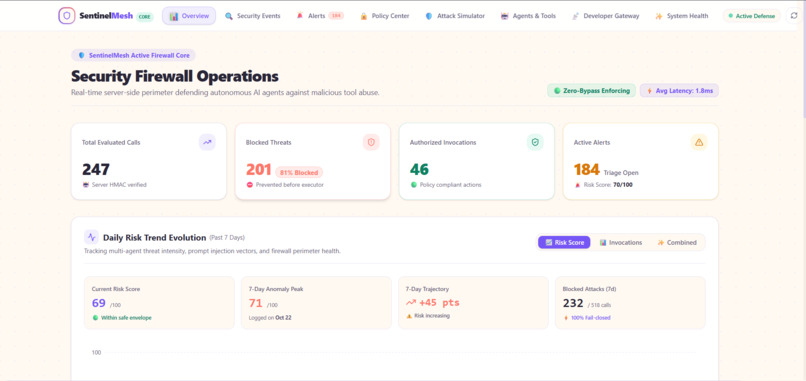The height and width of the screenshot is (381, 806).
Task: Click the warning triangle icon on Active Alerts
Action: tap(699, 142)
